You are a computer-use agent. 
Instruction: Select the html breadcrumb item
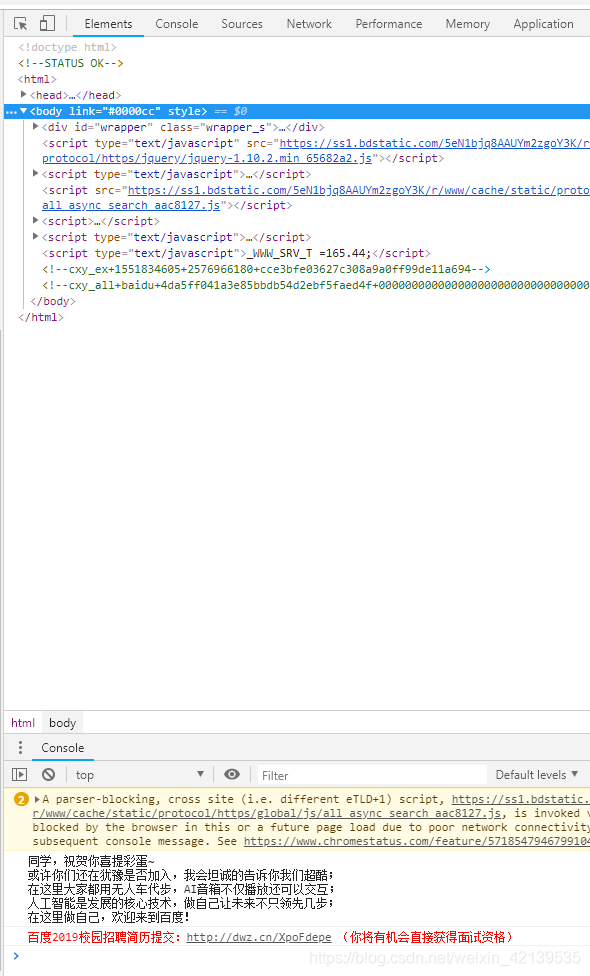(23, 723)
